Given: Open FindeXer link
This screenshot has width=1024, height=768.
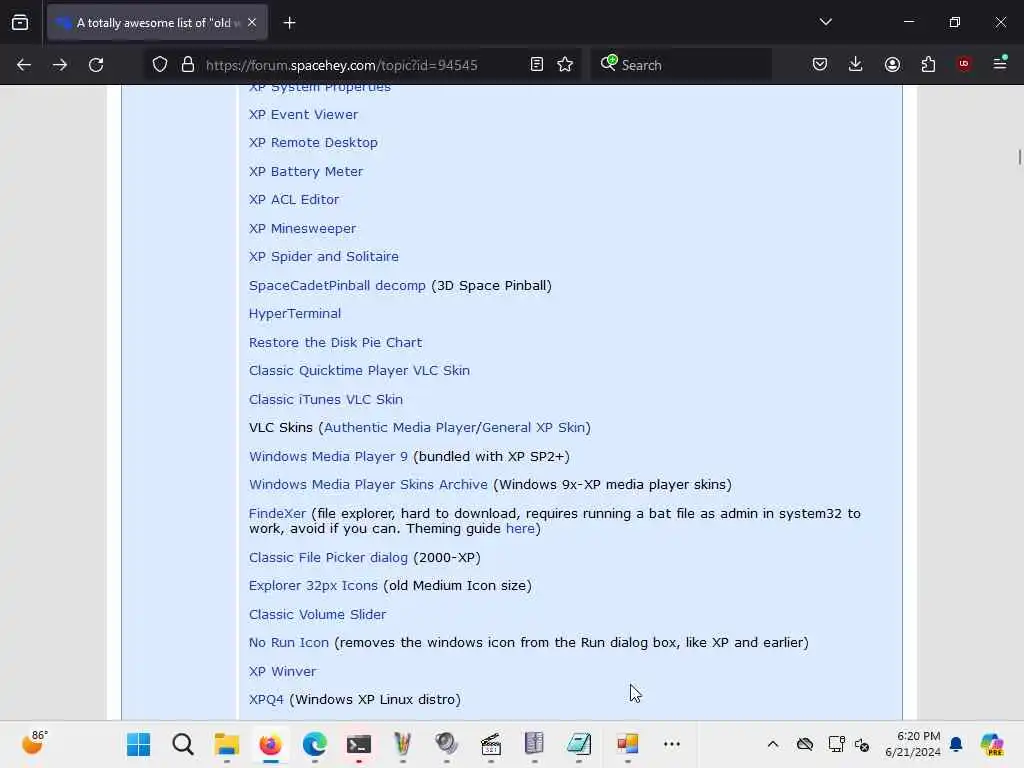Looking at the screenshot, I should (x=277, y=513).
